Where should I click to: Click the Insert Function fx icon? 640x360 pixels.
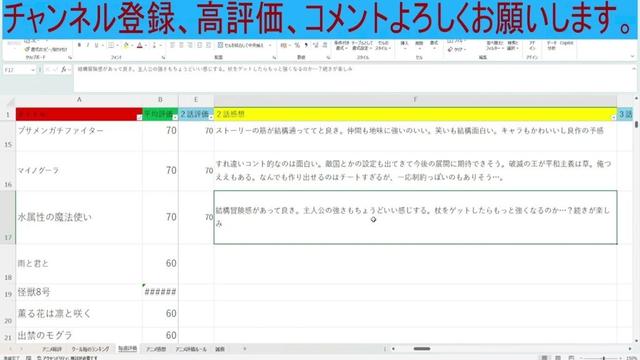pyautogui.click(x=64, y=70)
